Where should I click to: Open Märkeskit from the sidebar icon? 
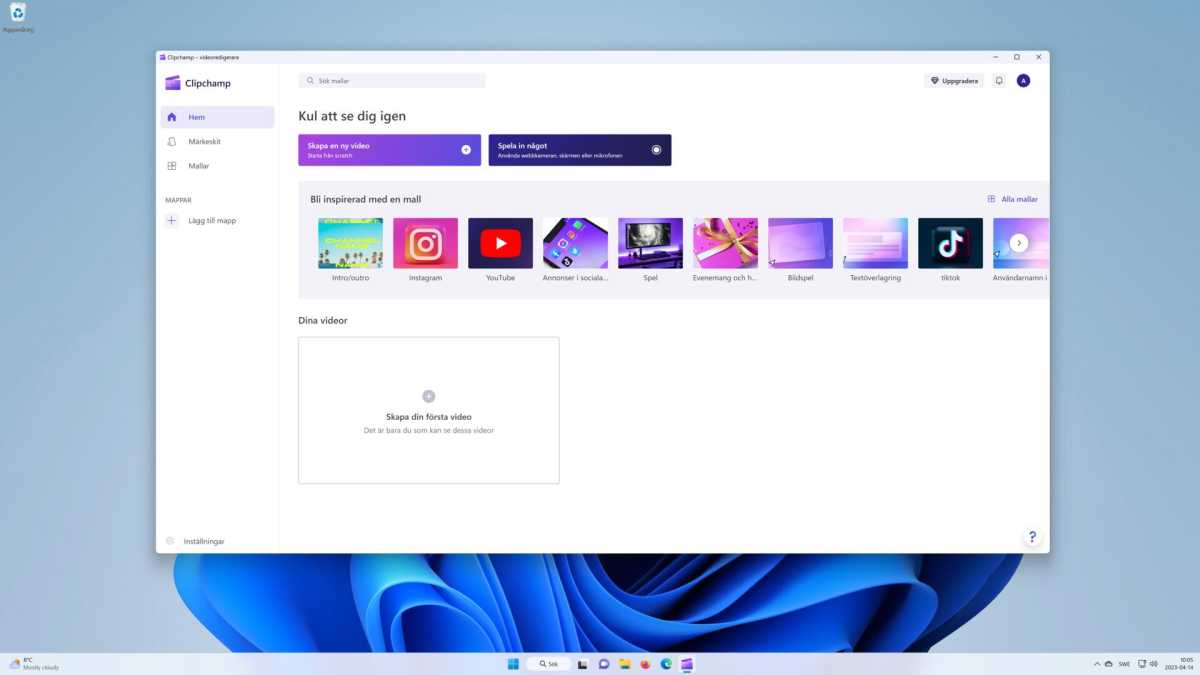point(173,141)
